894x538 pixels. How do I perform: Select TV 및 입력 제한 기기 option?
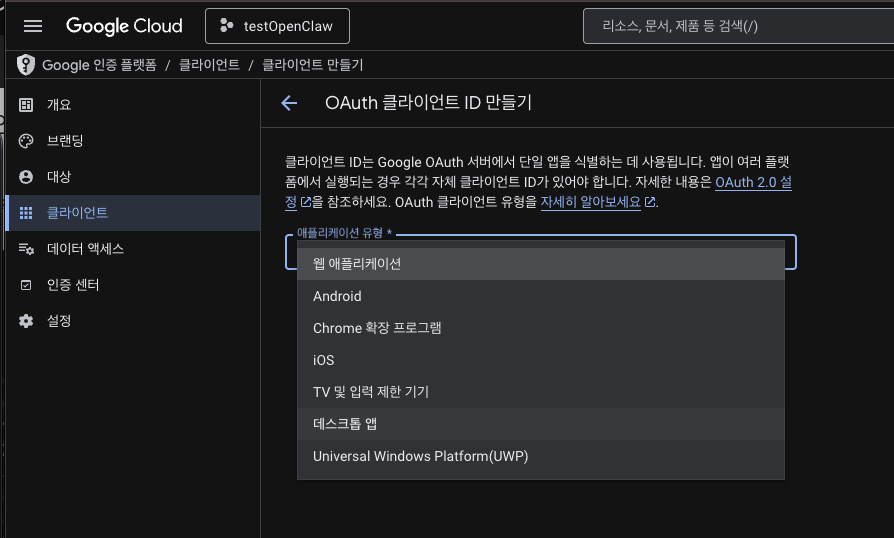pyautogui.click(x=541, y=392)
